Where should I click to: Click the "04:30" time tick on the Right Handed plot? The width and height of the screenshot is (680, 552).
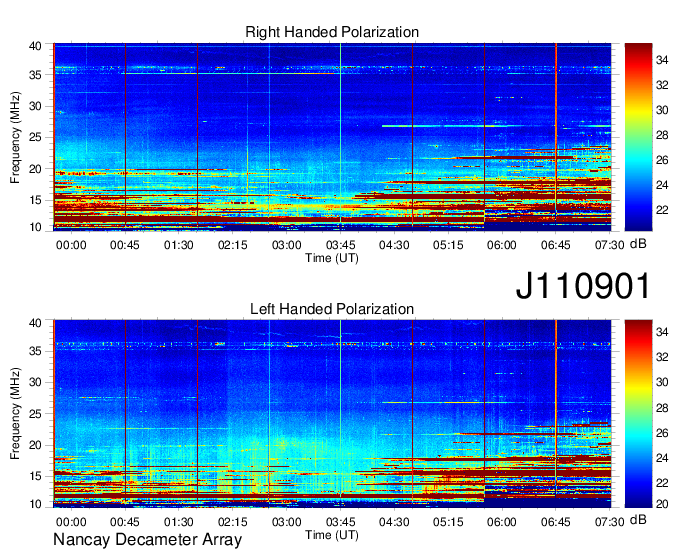click(x=394, y=245)
